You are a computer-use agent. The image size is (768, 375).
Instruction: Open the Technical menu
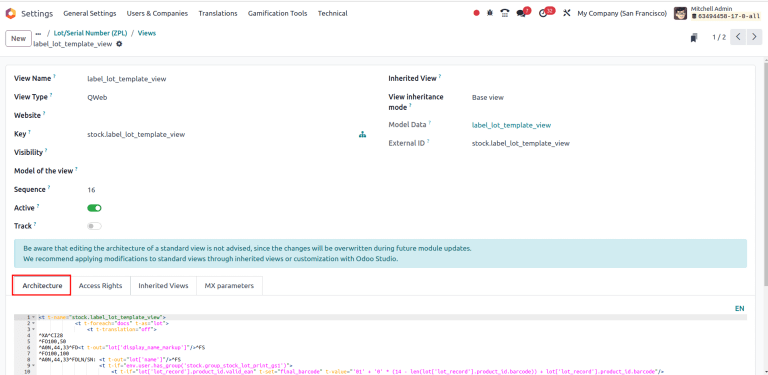click(333, 14)
